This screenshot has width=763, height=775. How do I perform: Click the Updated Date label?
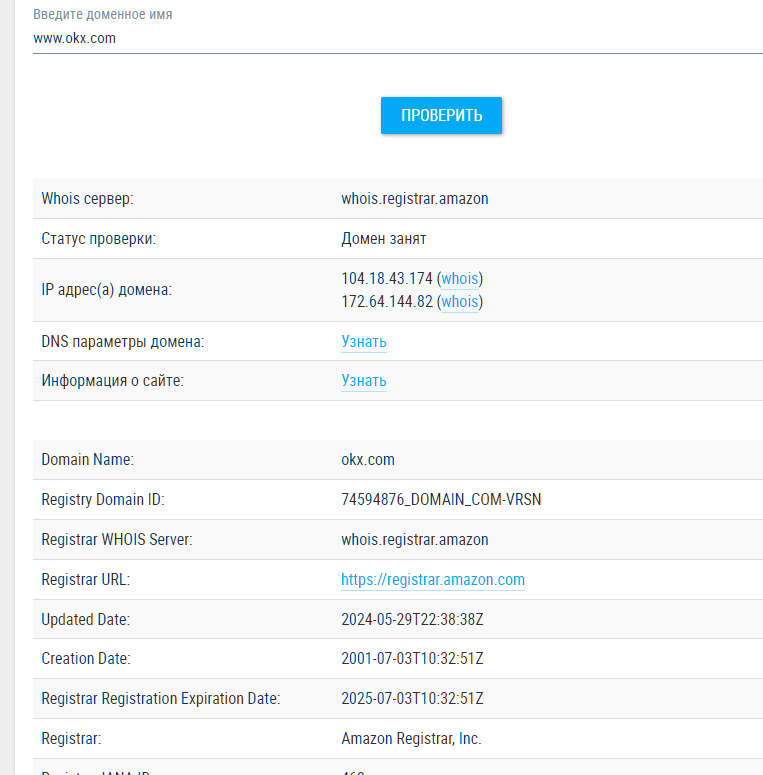(85, 619)
